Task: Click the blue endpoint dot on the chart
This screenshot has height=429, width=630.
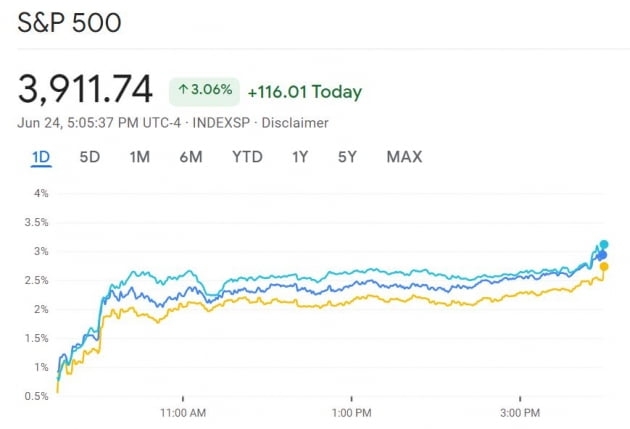Action: [x=602, y=255]
